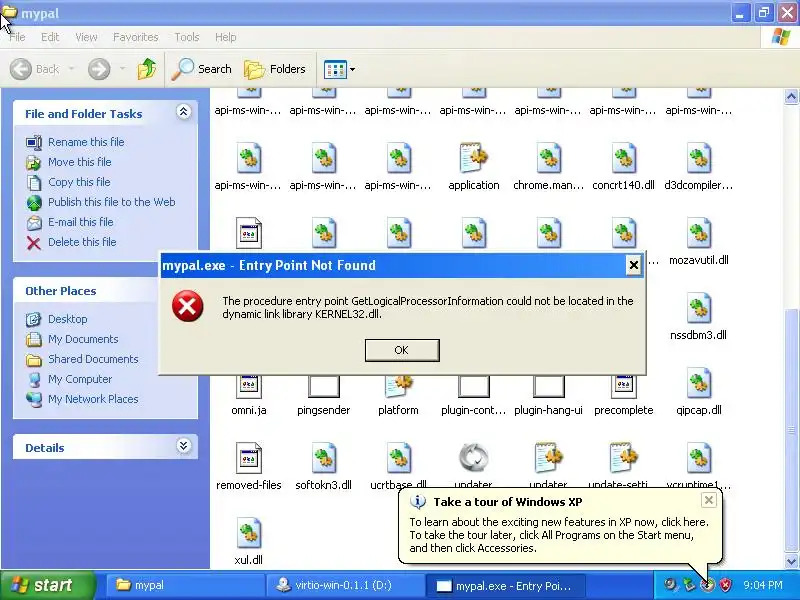
Task: Select the updater application icon with arrows
Action: click(x=474, y=458)
